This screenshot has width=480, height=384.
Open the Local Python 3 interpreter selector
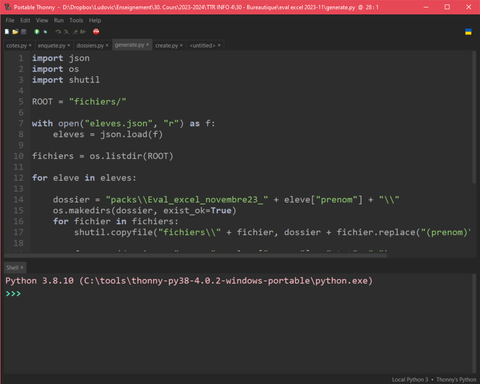point(434,380)
